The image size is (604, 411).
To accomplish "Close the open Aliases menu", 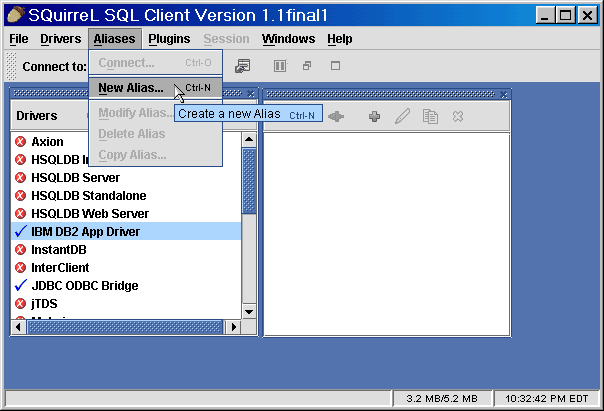I will point(114,39).
